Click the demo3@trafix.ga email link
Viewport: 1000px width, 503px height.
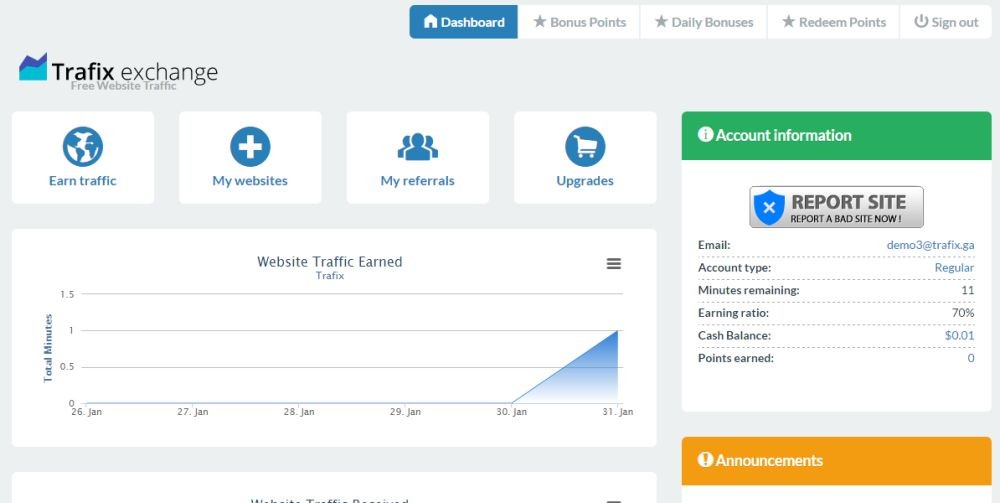[930, 245]
